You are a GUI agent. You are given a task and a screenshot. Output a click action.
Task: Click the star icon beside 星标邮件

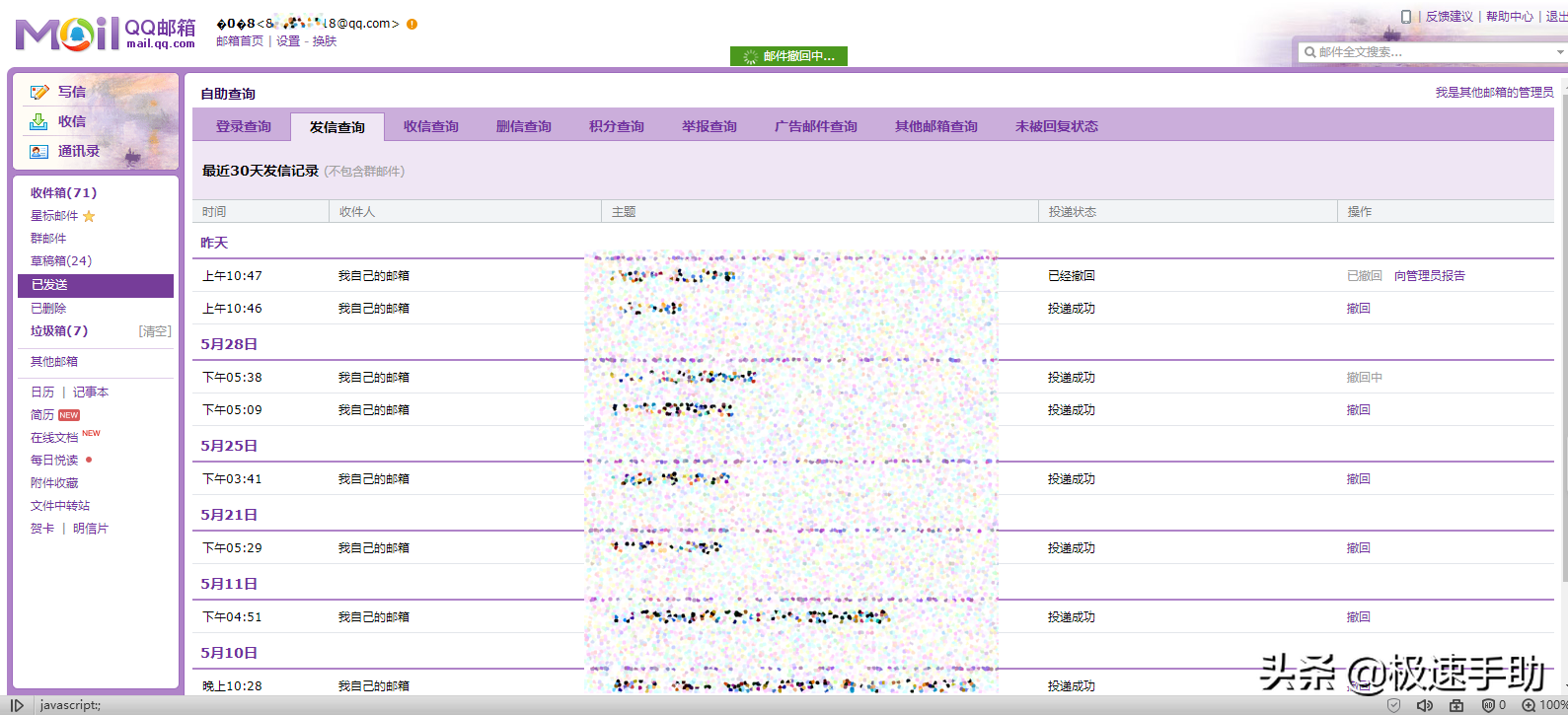[x=89, y=216]
